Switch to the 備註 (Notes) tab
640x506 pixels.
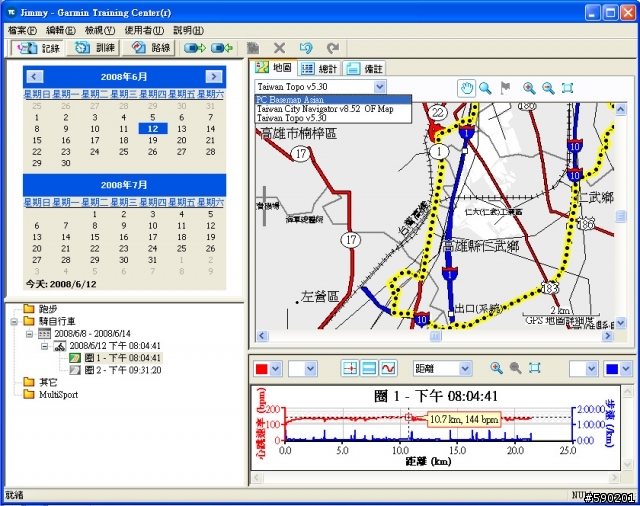[x=364, y=69]
